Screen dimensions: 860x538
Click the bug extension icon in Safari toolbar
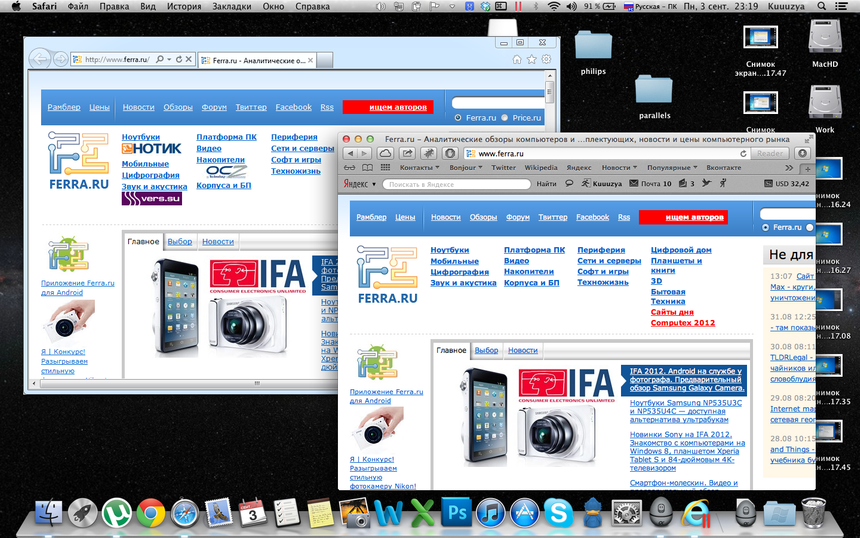click(x=428, y=154)
